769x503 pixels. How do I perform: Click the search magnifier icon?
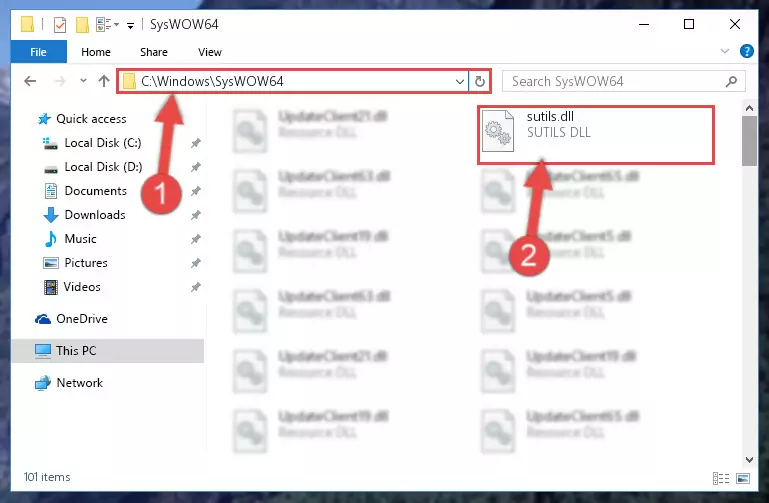tap(731, 81)
